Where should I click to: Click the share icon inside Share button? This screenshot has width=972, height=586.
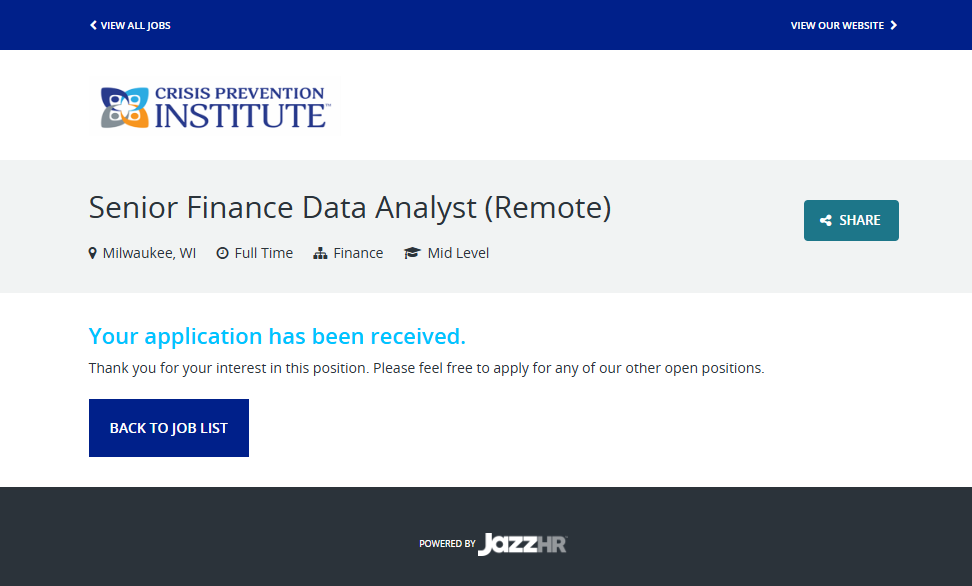tap(826, 221)
